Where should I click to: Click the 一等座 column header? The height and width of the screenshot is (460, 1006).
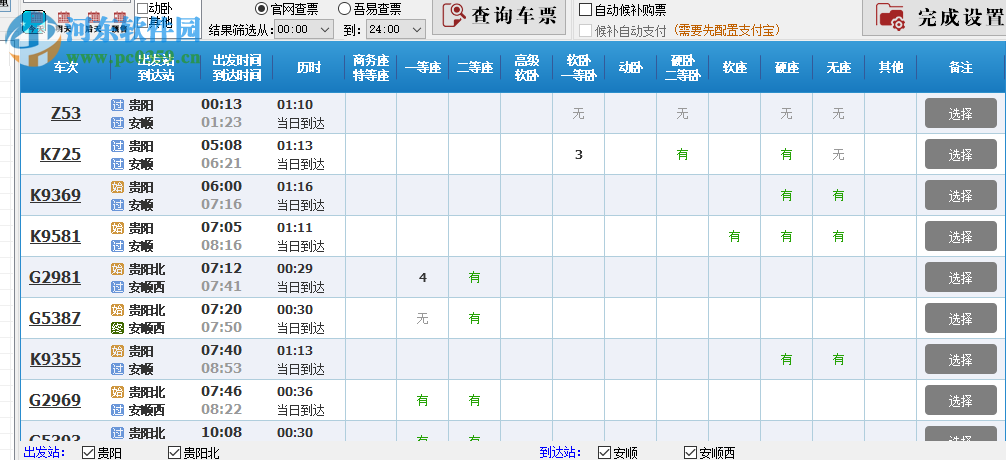coord(423,67)
